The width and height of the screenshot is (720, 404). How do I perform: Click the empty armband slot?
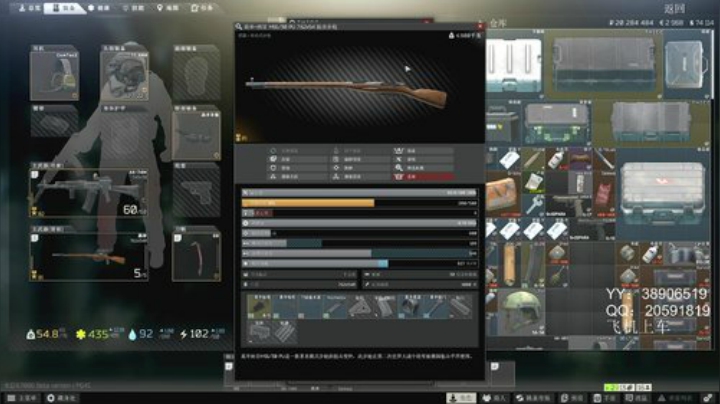coord(54,122)
